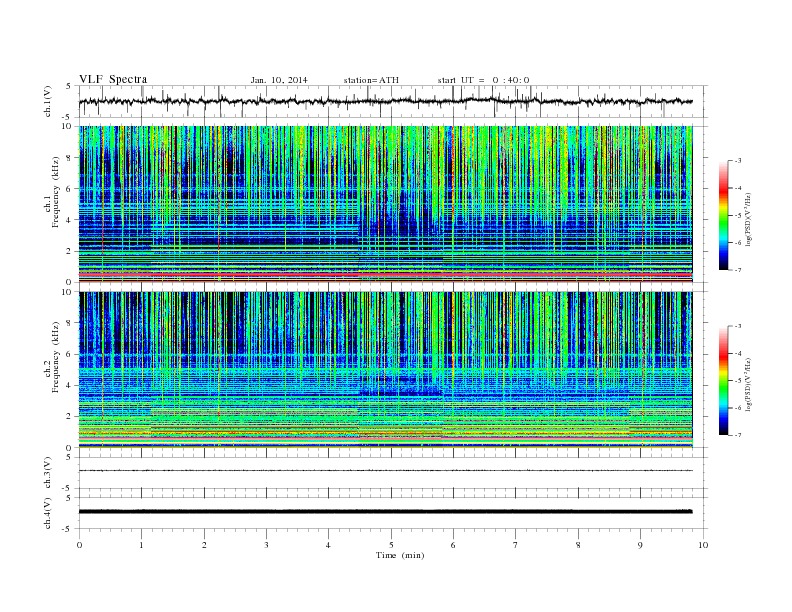This screenshot has width=792, height=612.
Task: Click the ch.1 spectrogram color scale bar
Action: tap(724, 215)
